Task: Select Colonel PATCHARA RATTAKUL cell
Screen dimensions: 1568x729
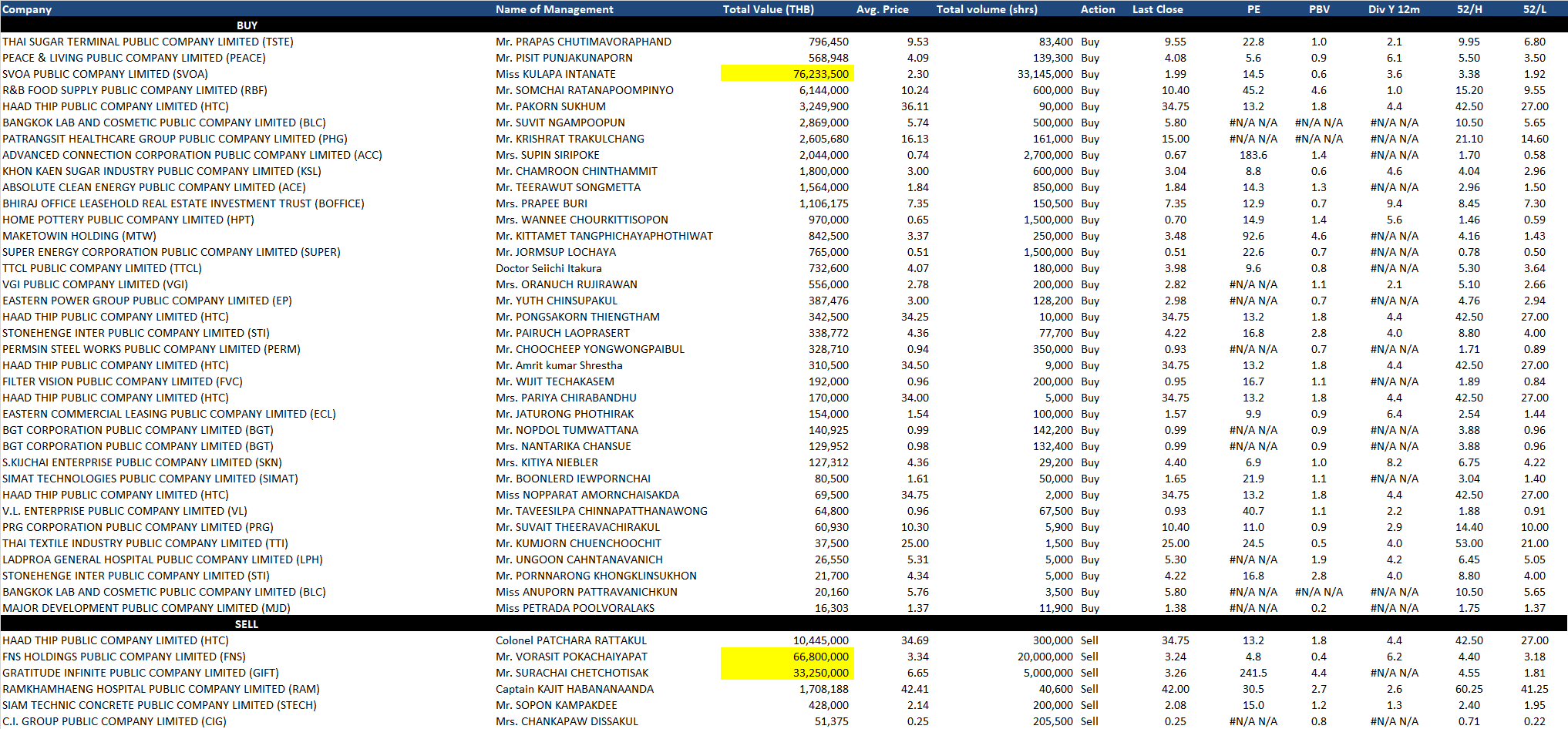Action: (570, 640)
